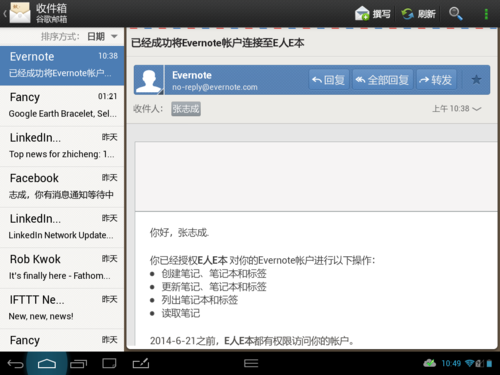Open the IFTTT New, new, news email

tap(62, 308)
